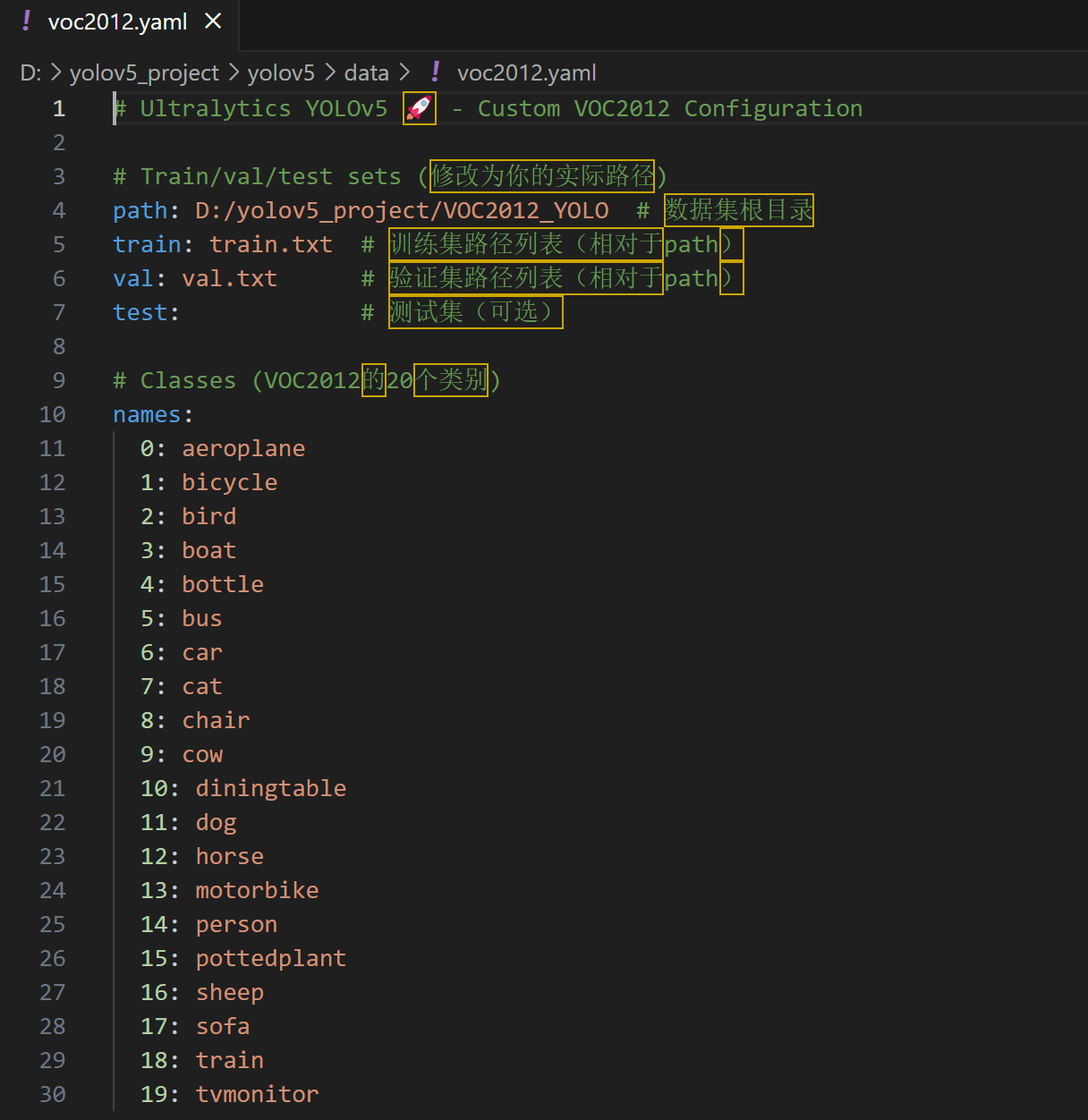This screenshot has width=1088, height=1120.
Task: Click the word 'cat' on line 18
Action: 202,687
